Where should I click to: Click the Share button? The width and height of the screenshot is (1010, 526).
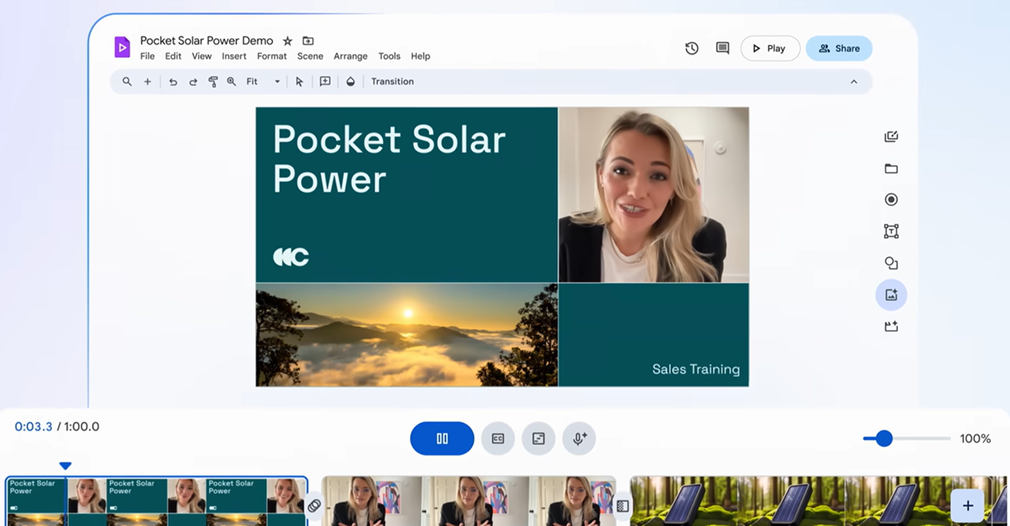(839, 48)
